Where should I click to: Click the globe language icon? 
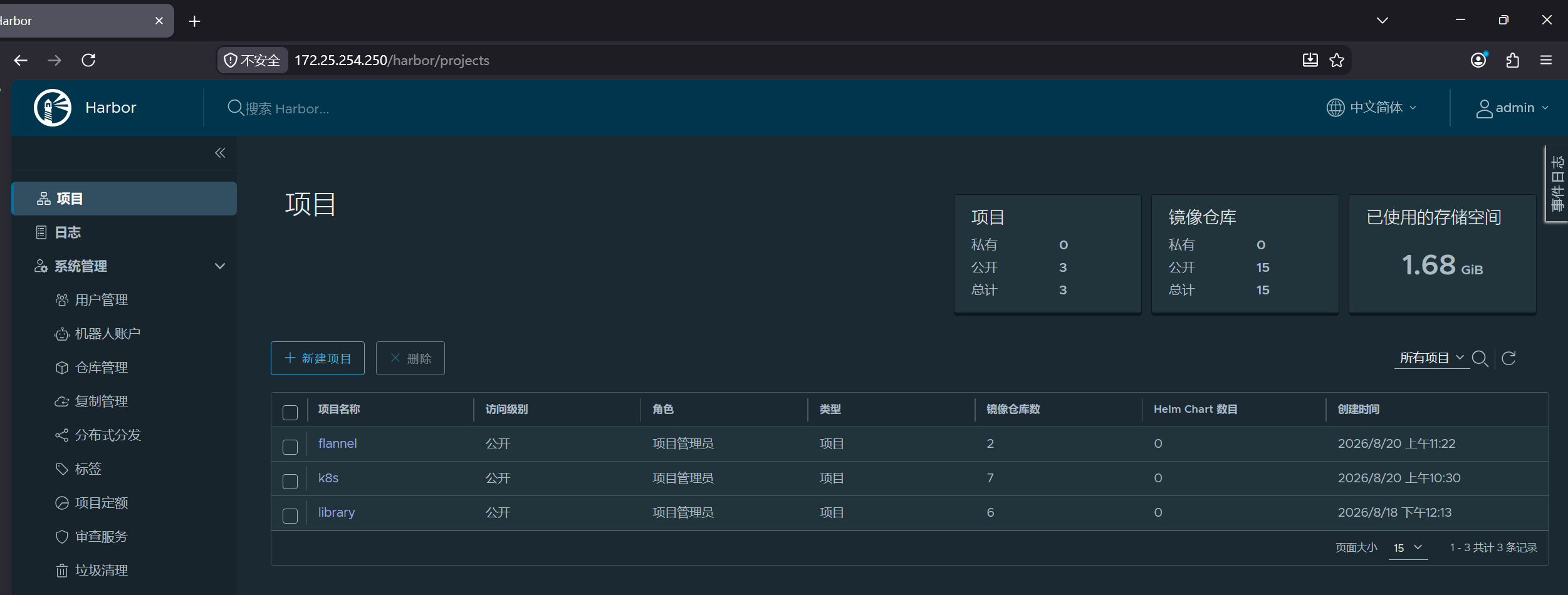[x=1335, y=108]
